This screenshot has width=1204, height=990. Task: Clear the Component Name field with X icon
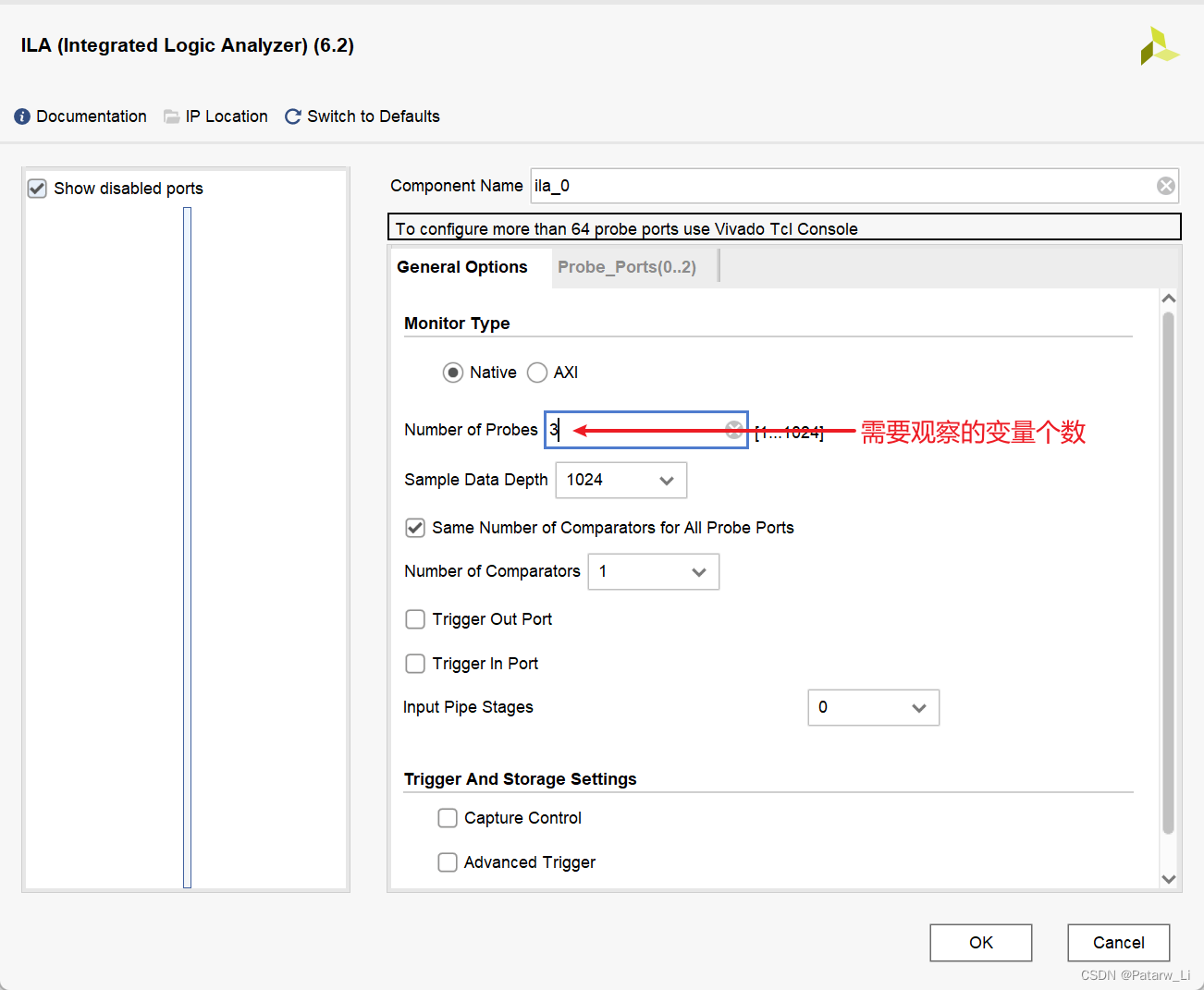pos(1166,186)
